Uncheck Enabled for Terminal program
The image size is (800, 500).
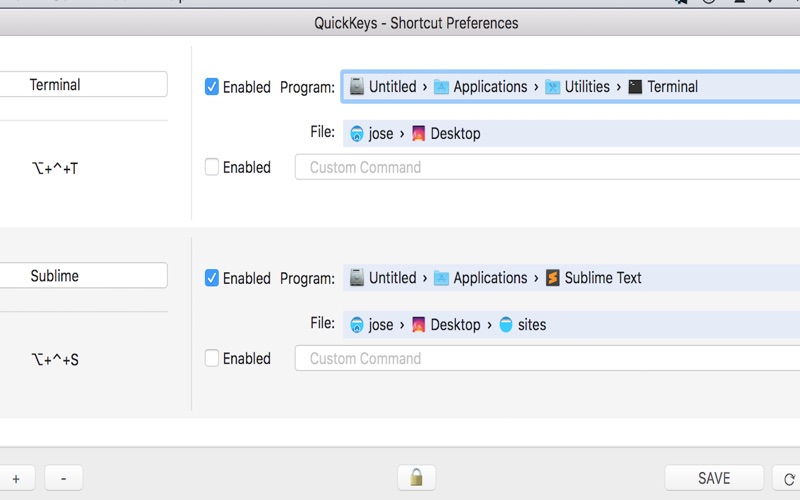[212, 87]
